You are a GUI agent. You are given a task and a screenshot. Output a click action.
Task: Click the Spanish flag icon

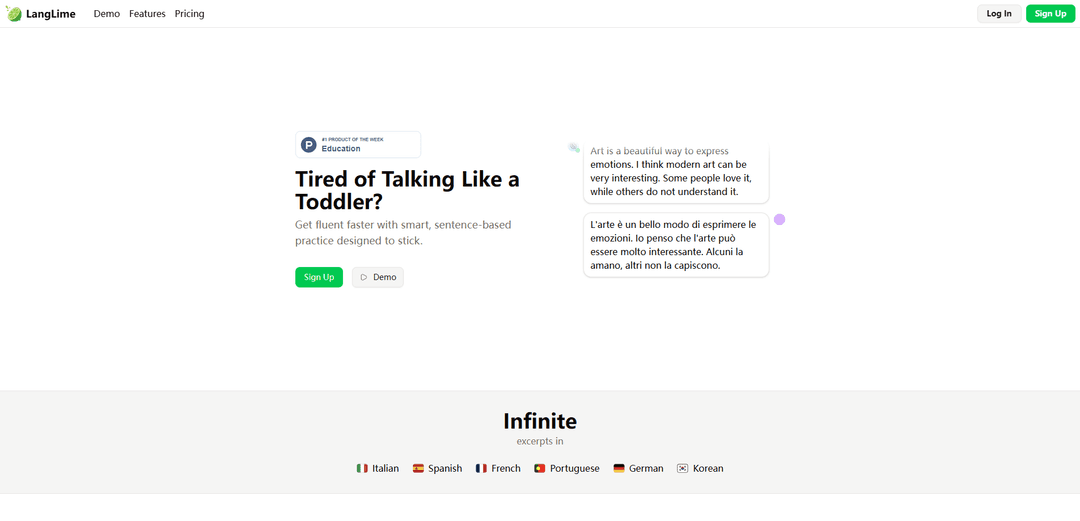418,468
